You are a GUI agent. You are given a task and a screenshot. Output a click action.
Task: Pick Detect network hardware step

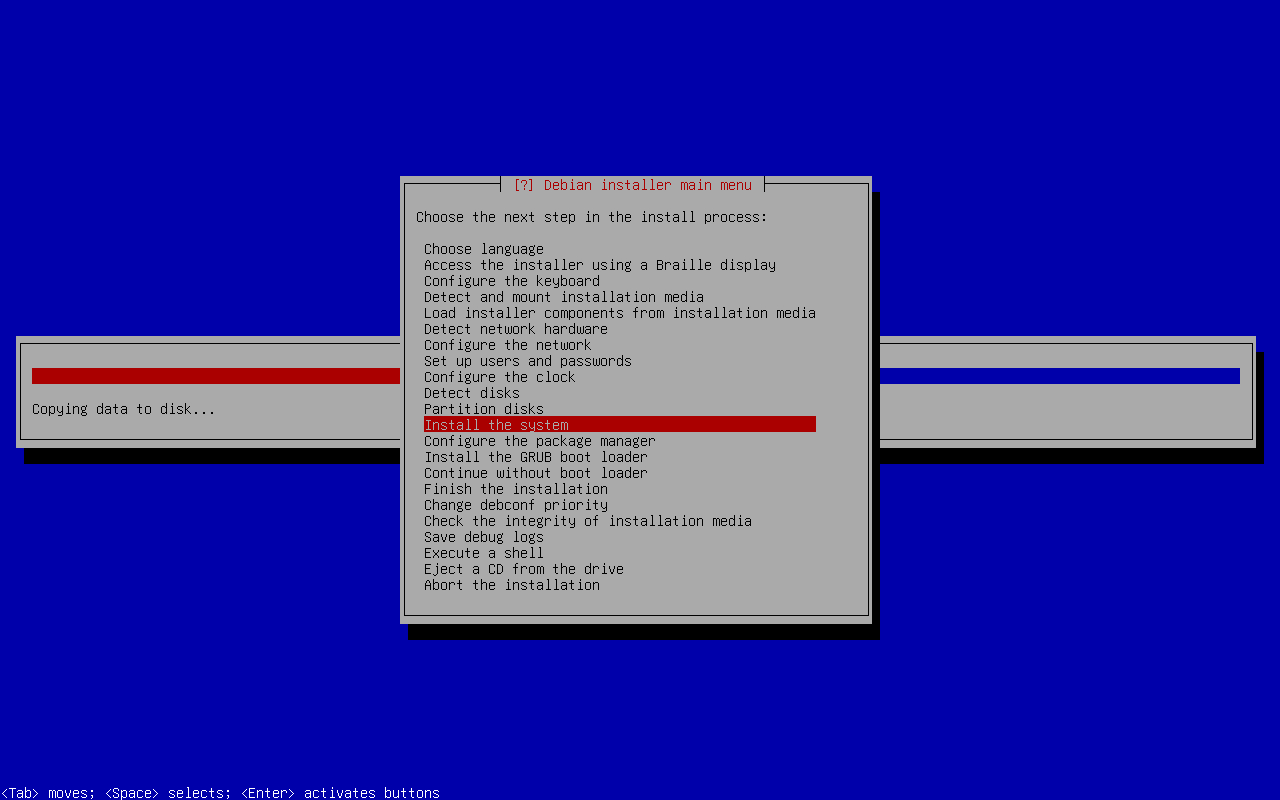click(x=515, y=329)
